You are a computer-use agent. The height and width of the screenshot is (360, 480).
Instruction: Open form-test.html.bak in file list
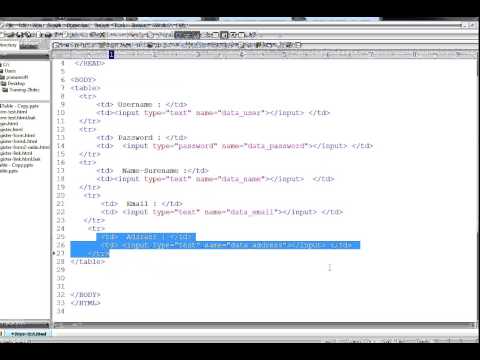tap(18, 118)
